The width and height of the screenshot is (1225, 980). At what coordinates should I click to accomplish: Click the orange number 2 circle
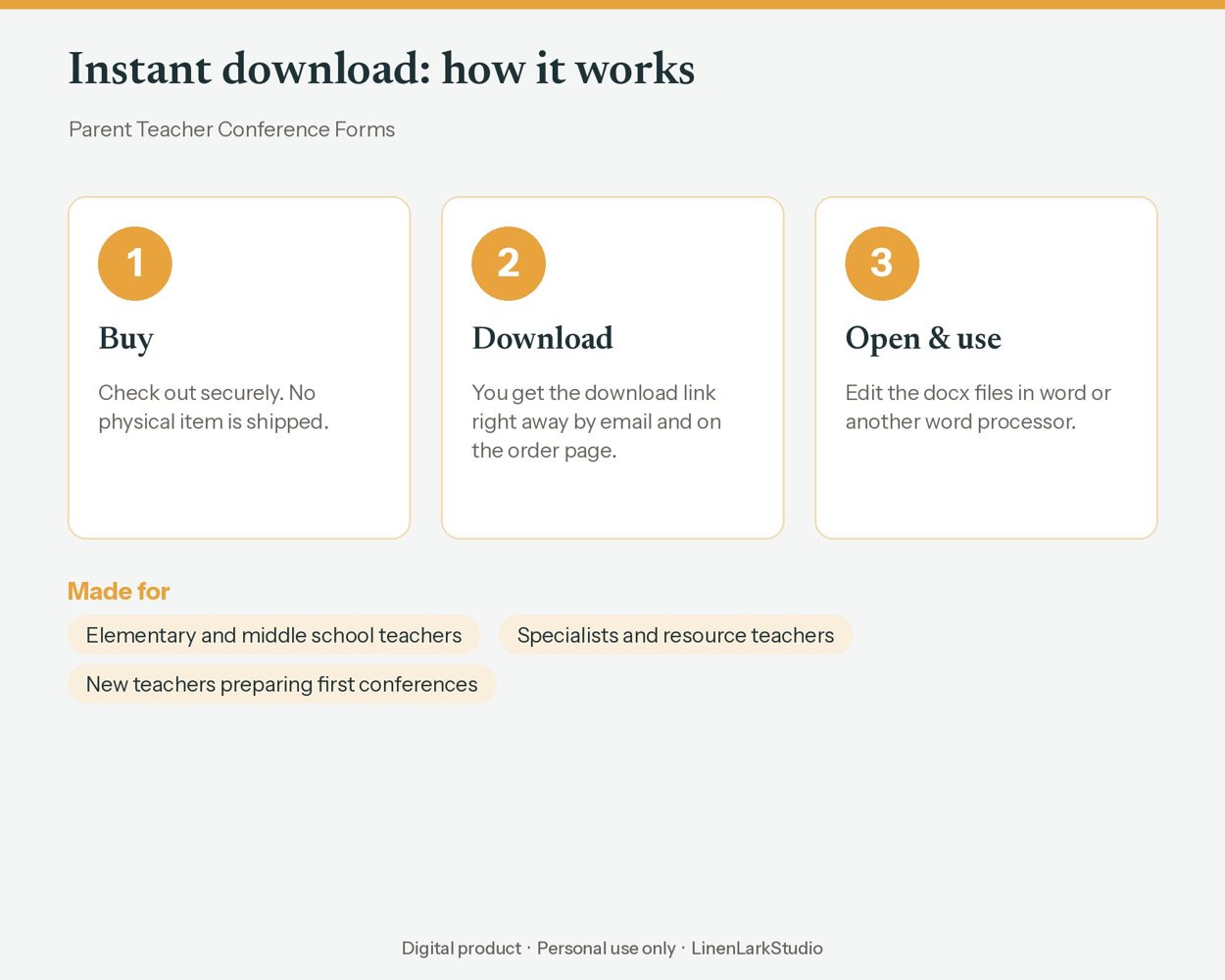pyautogui.click(x=509, y=264)
